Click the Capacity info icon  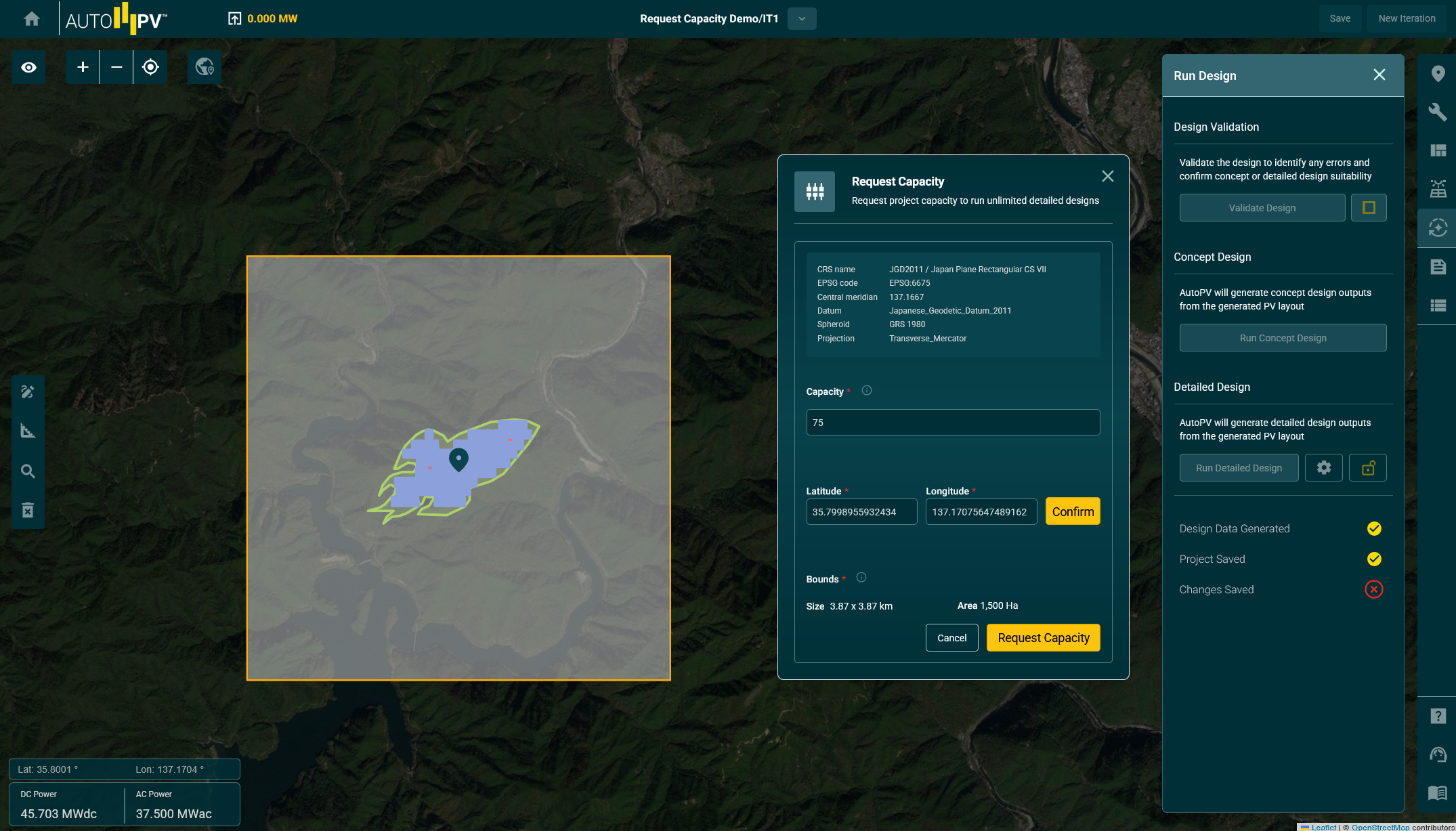click(866, 391)
